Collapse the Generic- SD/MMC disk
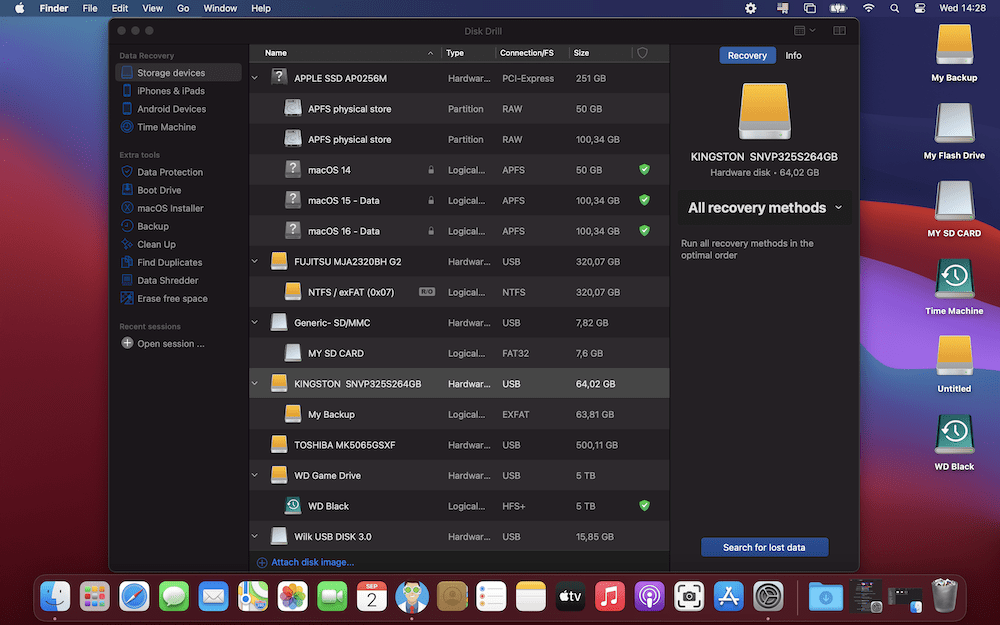Viewport: 1000px width, 625px height. (255, 323)
